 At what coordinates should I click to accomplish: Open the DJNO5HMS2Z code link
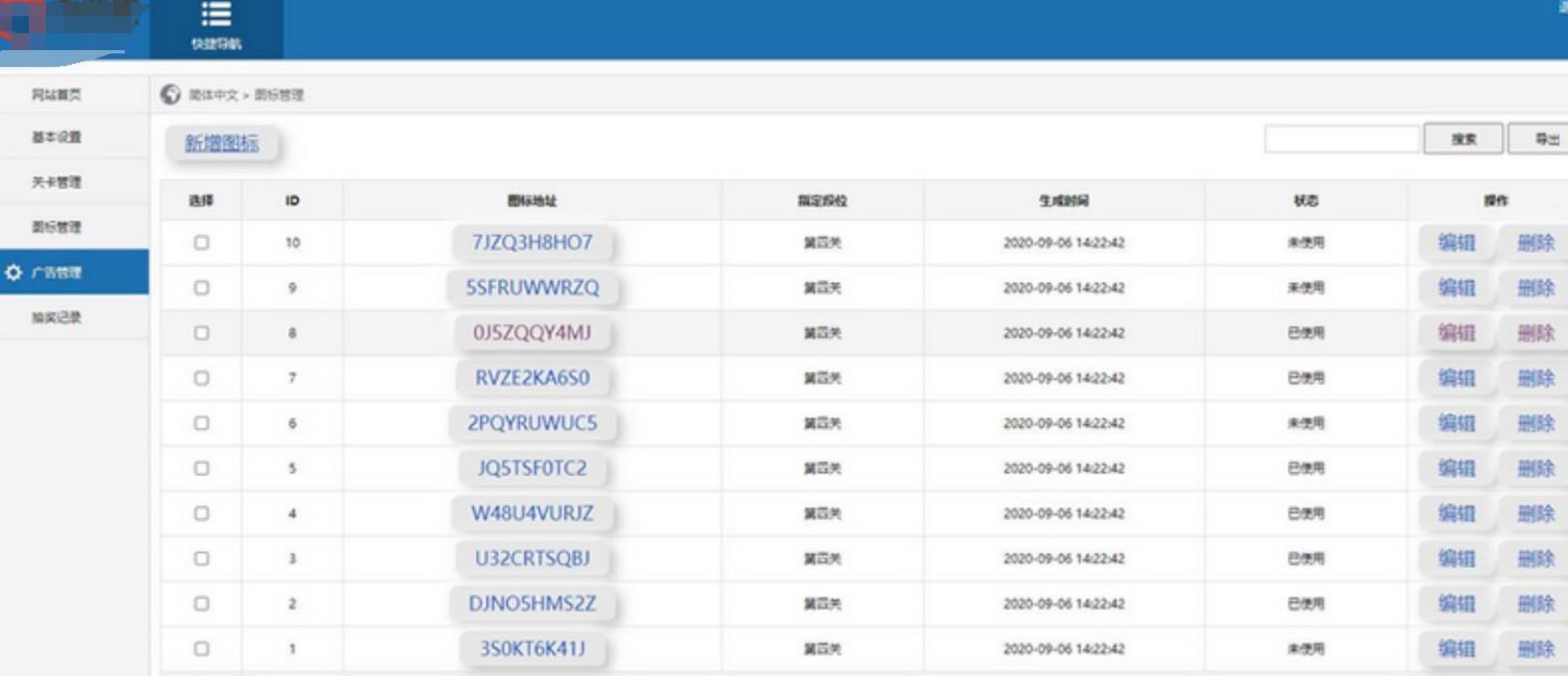click(532, 604)
